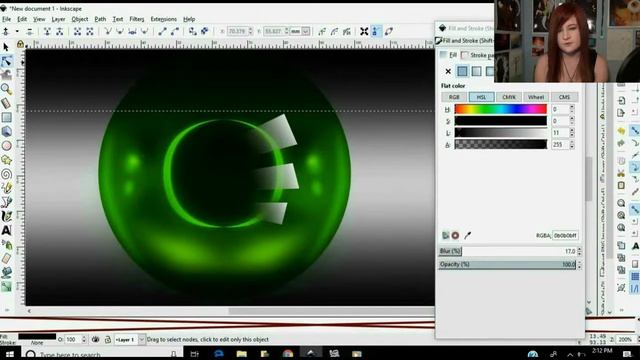Make selected segments curves
Image resolution: width=640 pixels, height=360 pixels.
(175, 31)
